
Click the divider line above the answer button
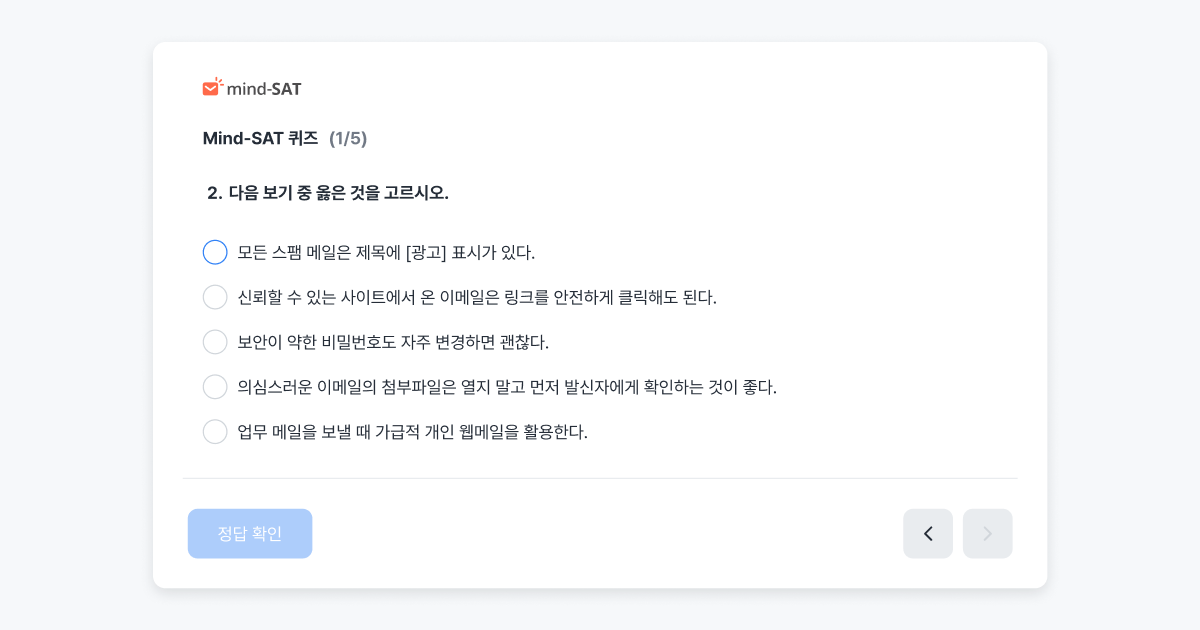(x=600, y=478)
